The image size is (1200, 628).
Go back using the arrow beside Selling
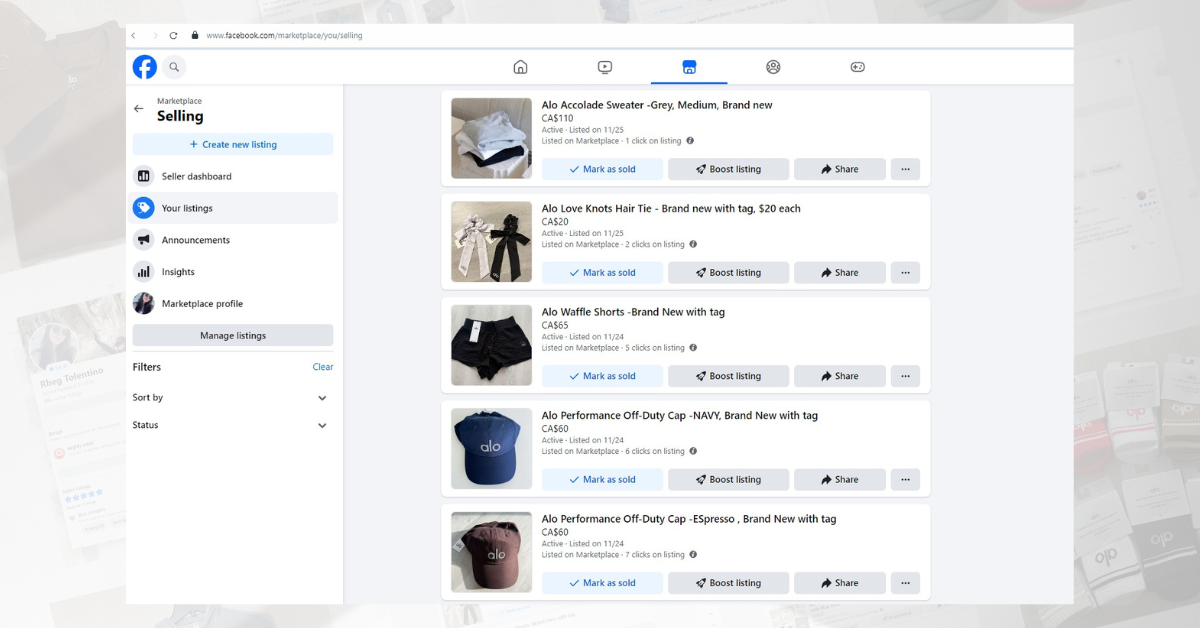138,109
